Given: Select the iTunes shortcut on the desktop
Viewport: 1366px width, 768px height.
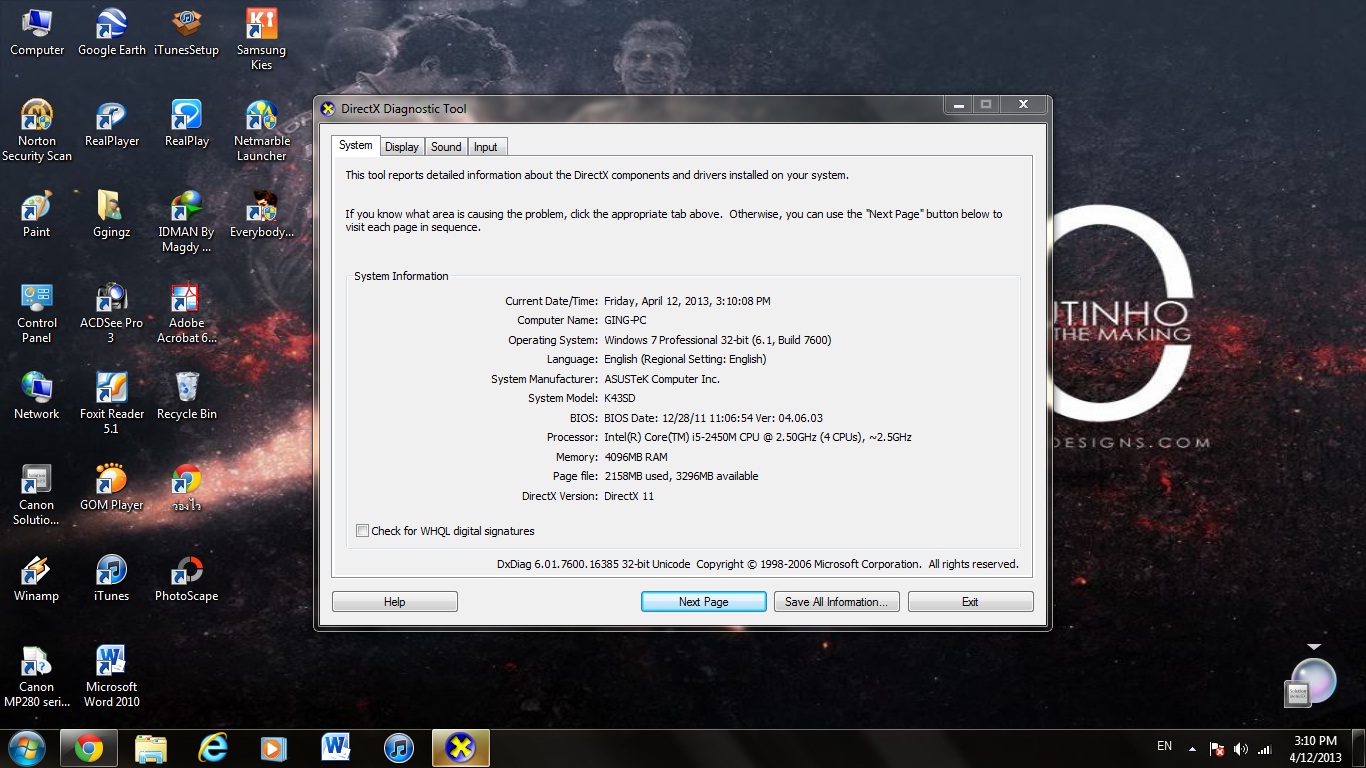Looking at the screenshot, I should click(112, 578).
